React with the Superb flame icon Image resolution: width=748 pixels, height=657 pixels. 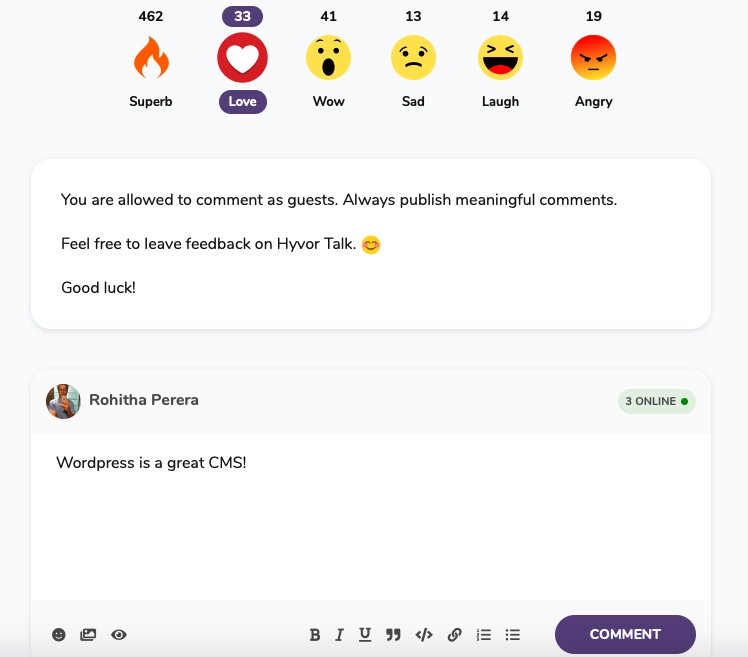click(151, 58)
